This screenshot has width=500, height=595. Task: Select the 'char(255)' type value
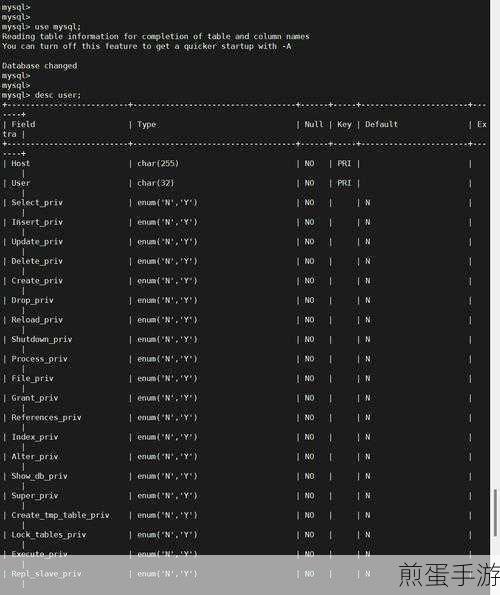(x=157, y=164)
